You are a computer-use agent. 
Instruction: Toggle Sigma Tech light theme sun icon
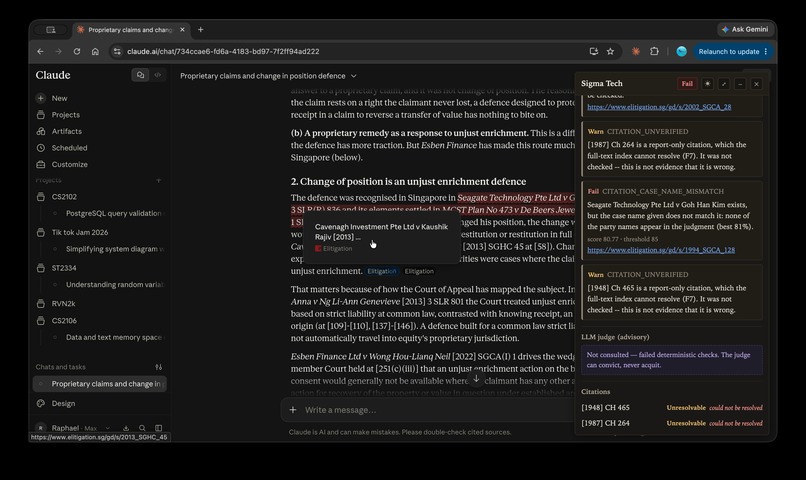[707, 84]
